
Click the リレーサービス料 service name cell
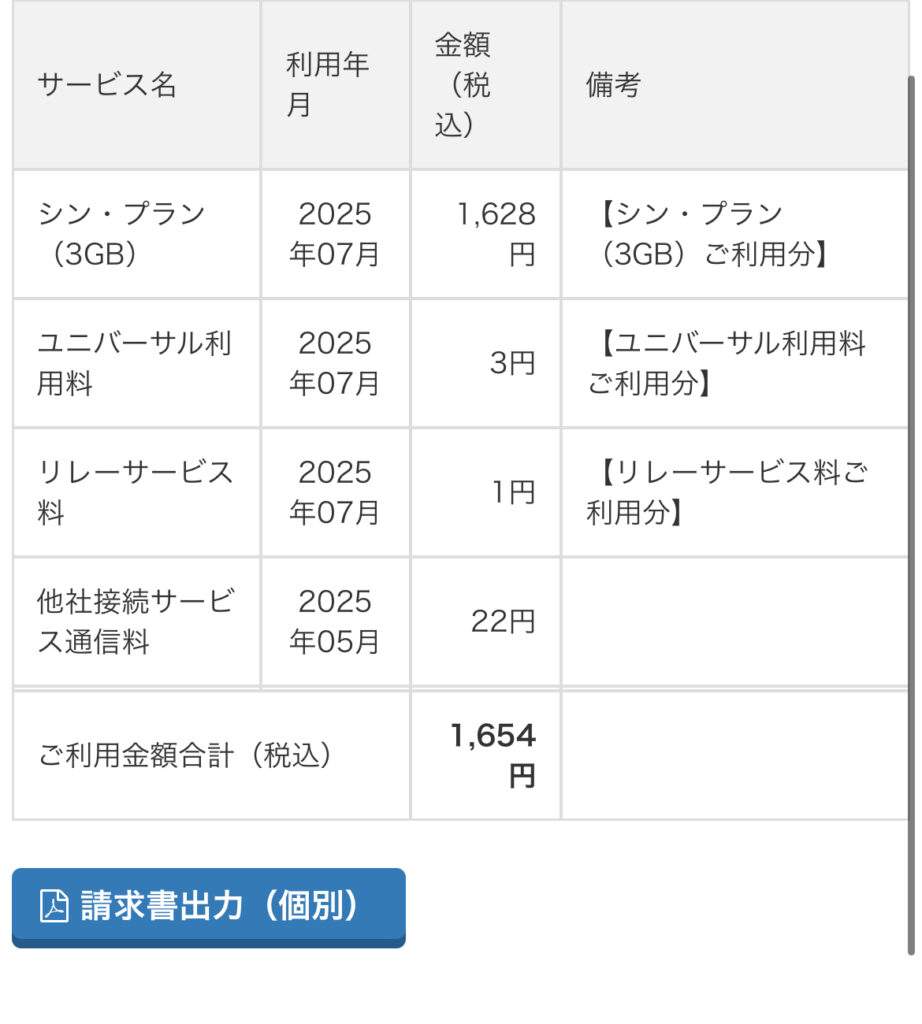[x=136, y=492]
